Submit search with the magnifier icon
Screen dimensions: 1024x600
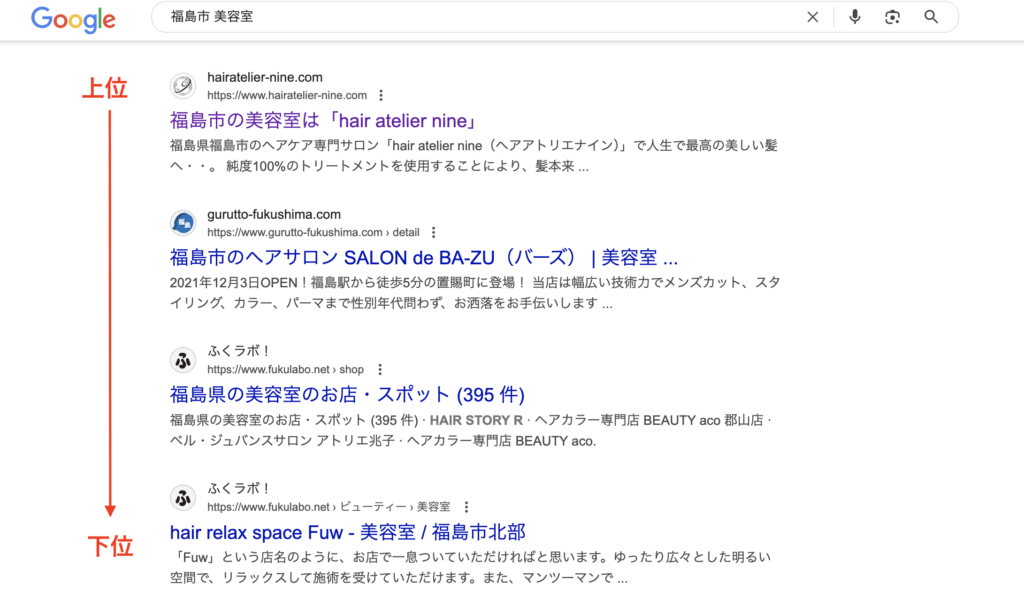coord(931,17)
